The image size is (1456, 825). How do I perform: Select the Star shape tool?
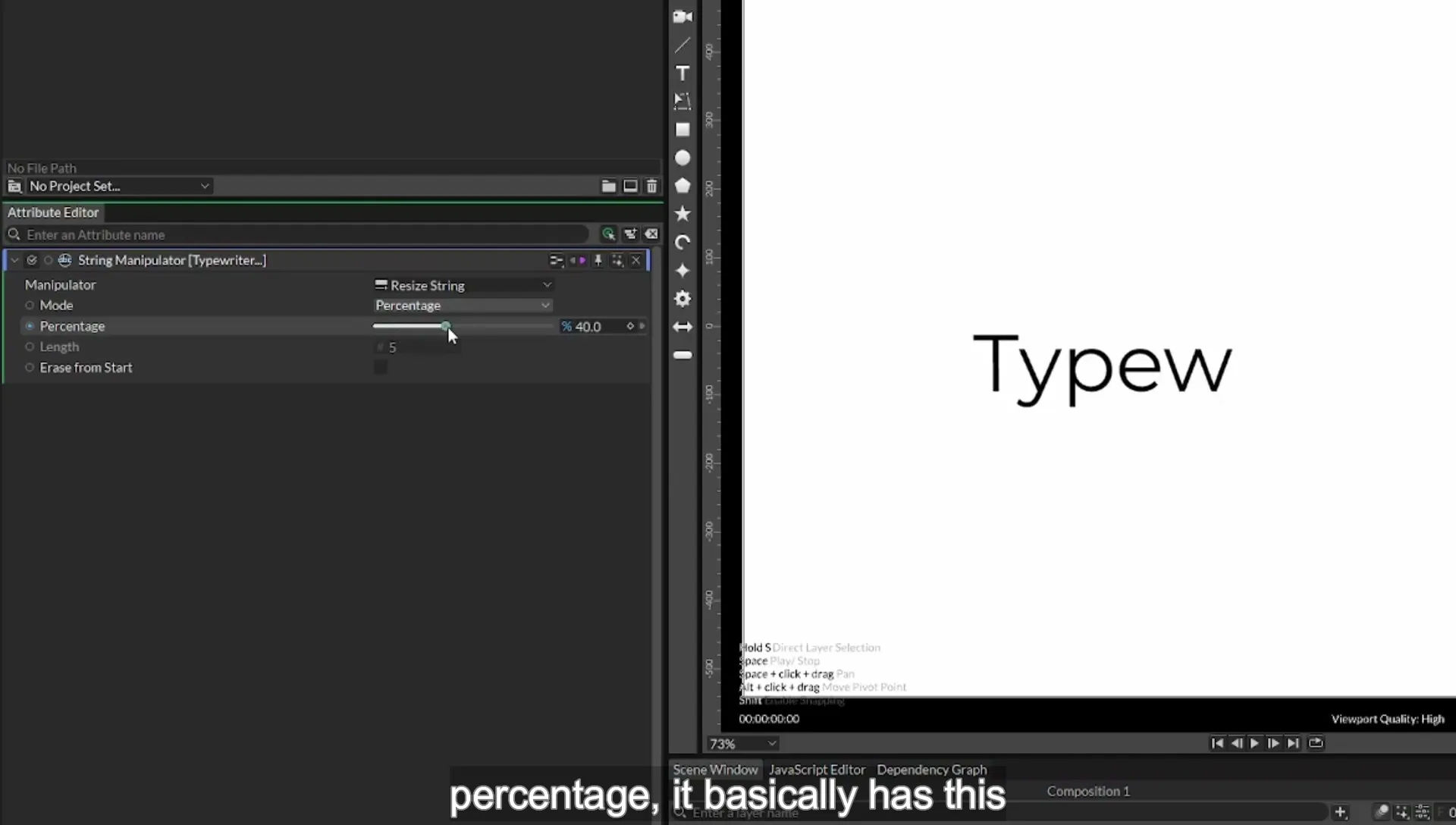tap(682, 214)
